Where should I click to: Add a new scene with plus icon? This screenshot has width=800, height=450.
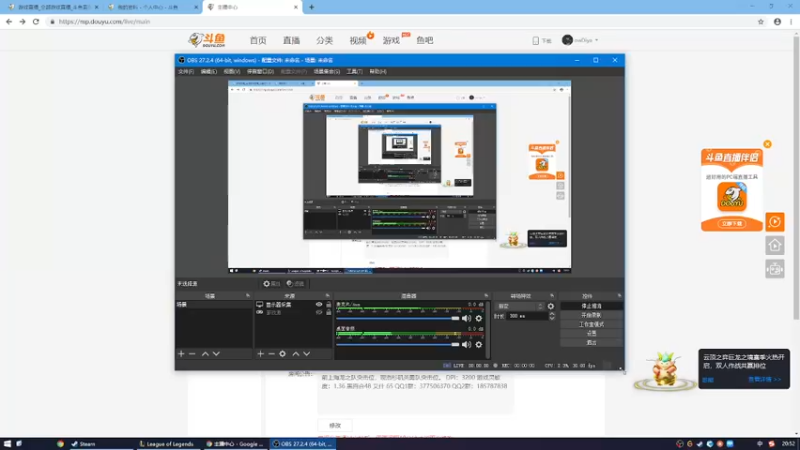click(x=181, y=354)
